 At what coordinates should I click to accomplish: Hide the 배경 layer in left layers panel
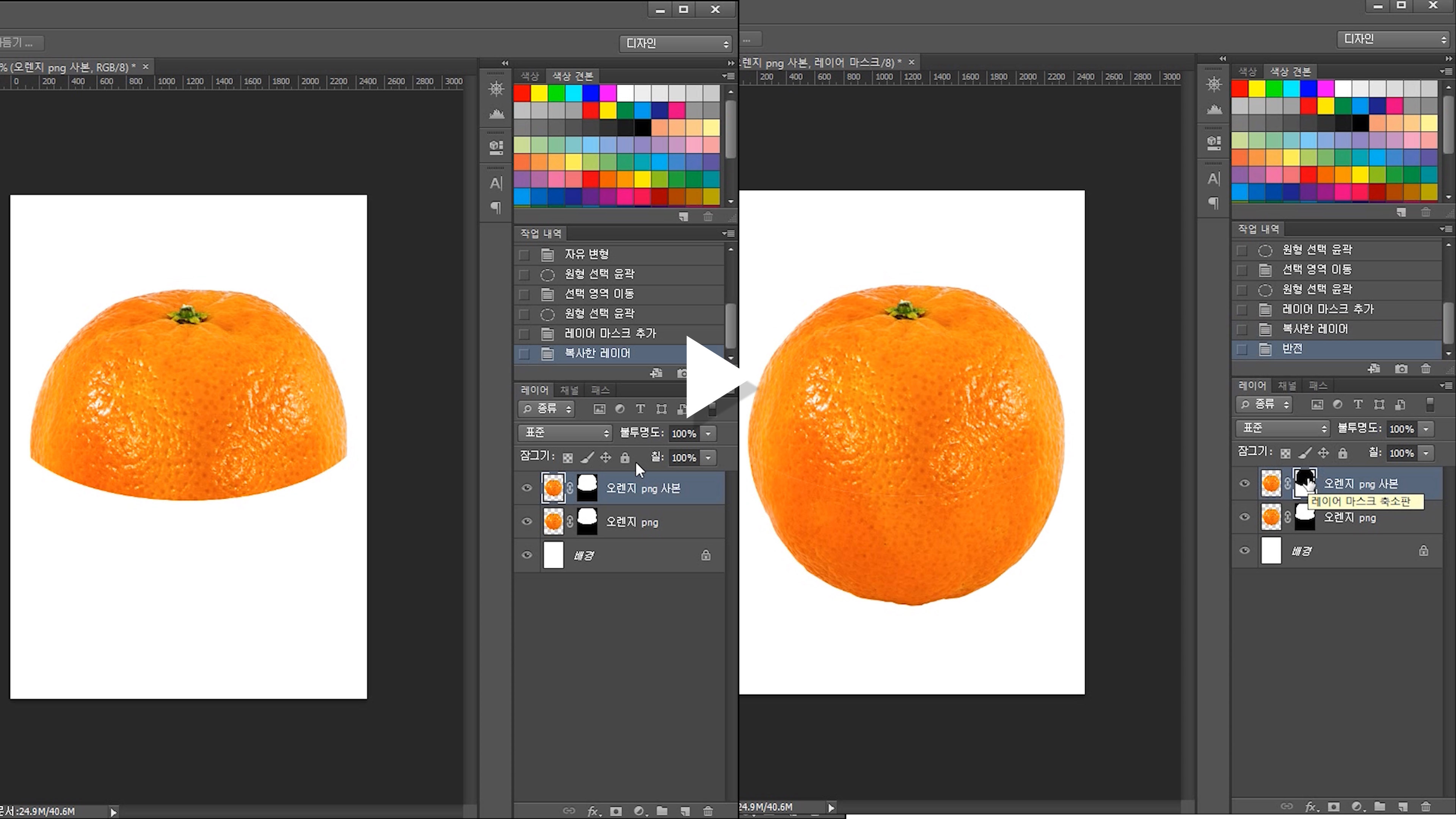click(x=527, y=554)
